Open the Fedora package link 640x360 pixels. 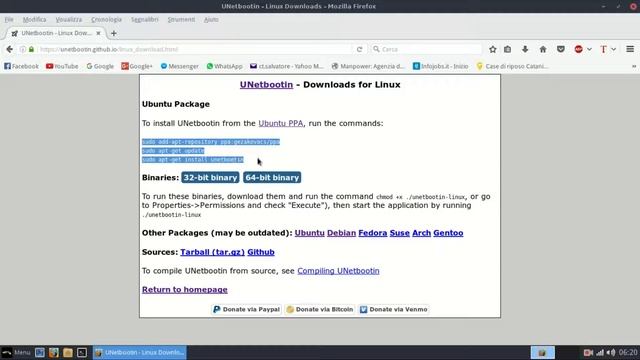pyautogui.click(x=373, y=233)
